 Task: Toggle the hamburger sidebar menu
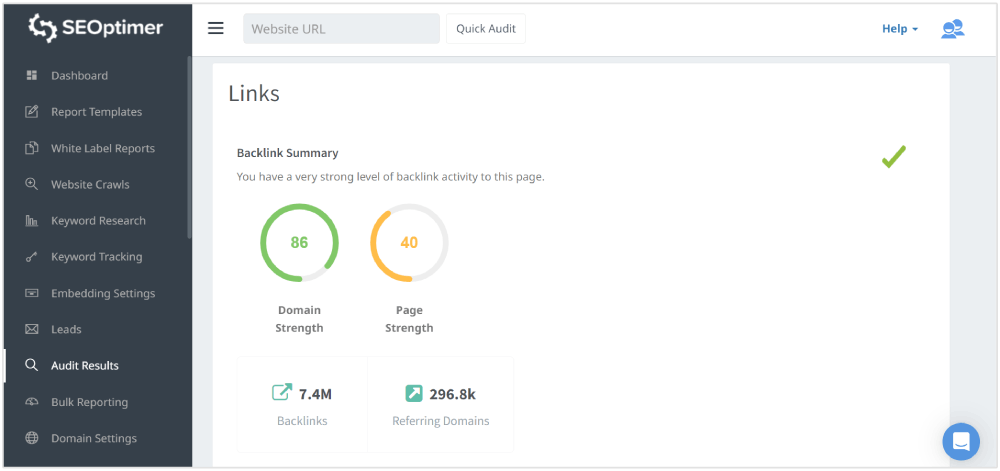click(x=216, y=28)
